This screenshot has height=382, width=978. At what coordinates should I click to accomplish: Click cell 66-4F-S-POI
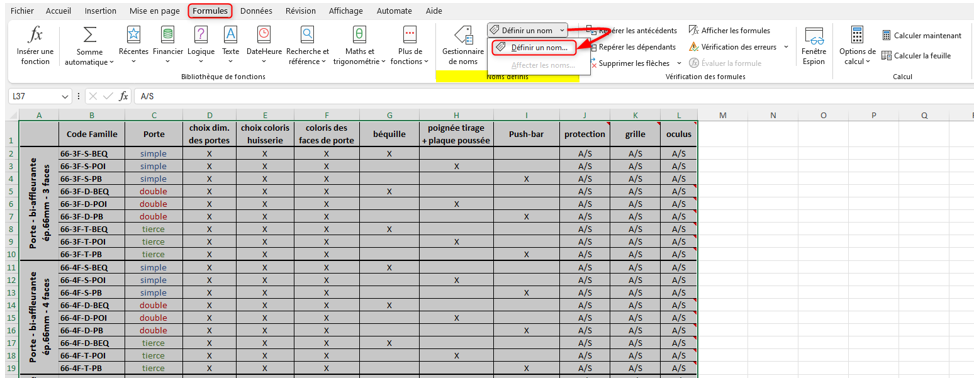(91, 280)
